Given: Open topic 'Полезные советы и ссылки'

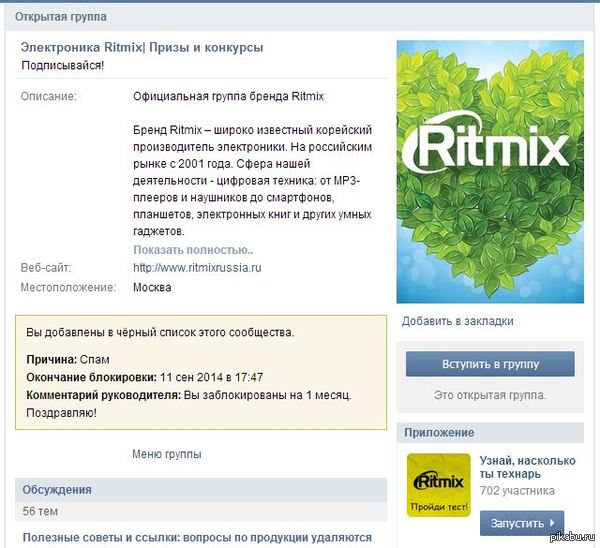Looking at the screenshot, I should point(197,538).
